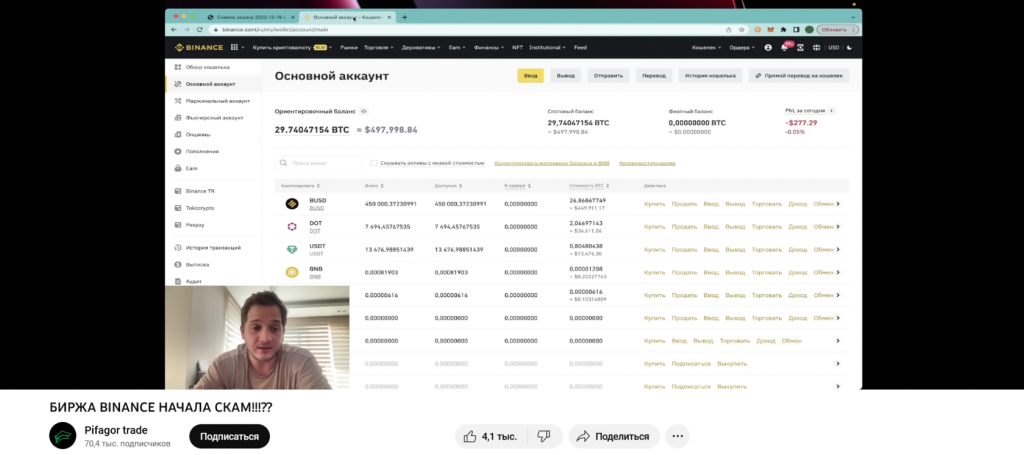Click the USDT coin icon
Image resolution: width=1024 pixels, height=455 pixels.
292,249
